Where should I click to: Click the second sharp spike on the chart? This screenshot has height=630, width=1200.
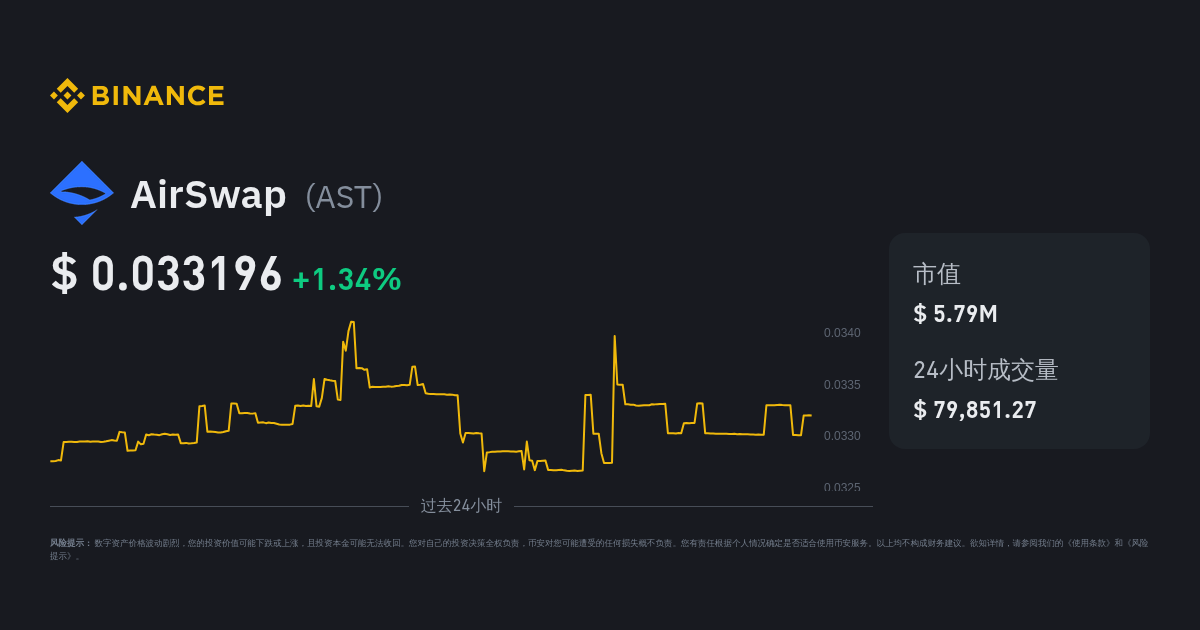614,337
